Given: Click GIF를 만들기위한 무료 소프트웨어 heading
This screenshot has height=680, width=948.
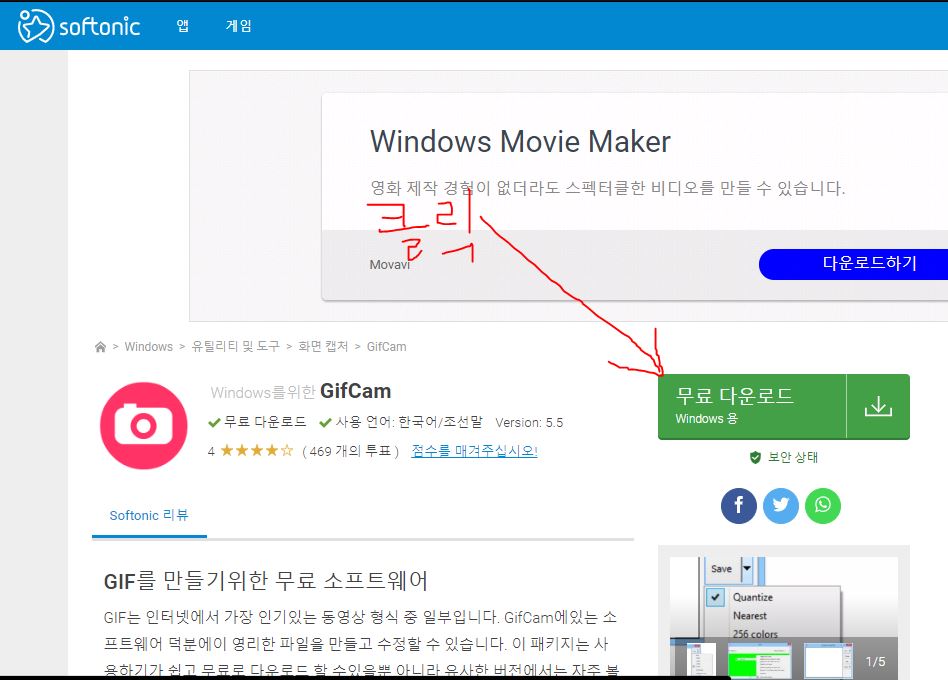Looking at the screenshot, I should pos(266,581).
